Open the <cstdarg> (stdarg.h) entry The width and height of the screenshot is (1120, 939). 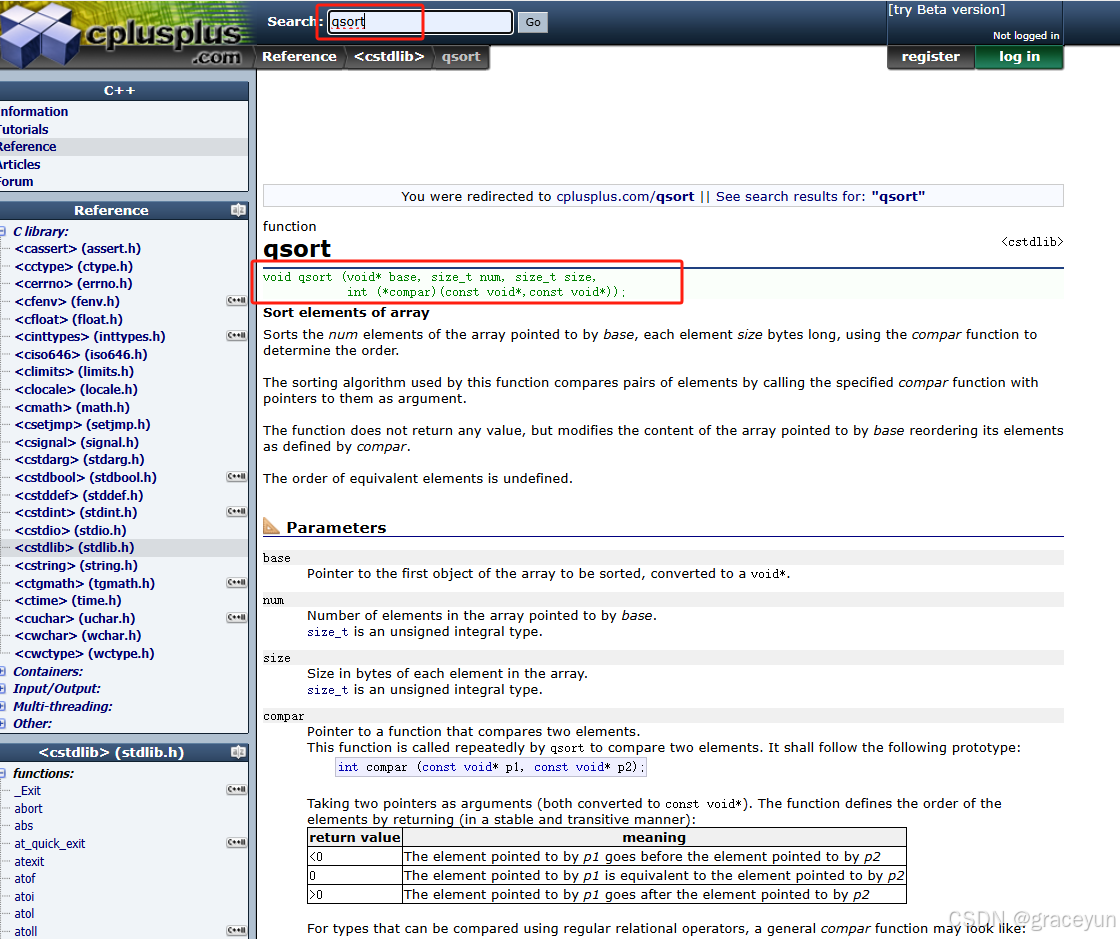coord(79,459)
